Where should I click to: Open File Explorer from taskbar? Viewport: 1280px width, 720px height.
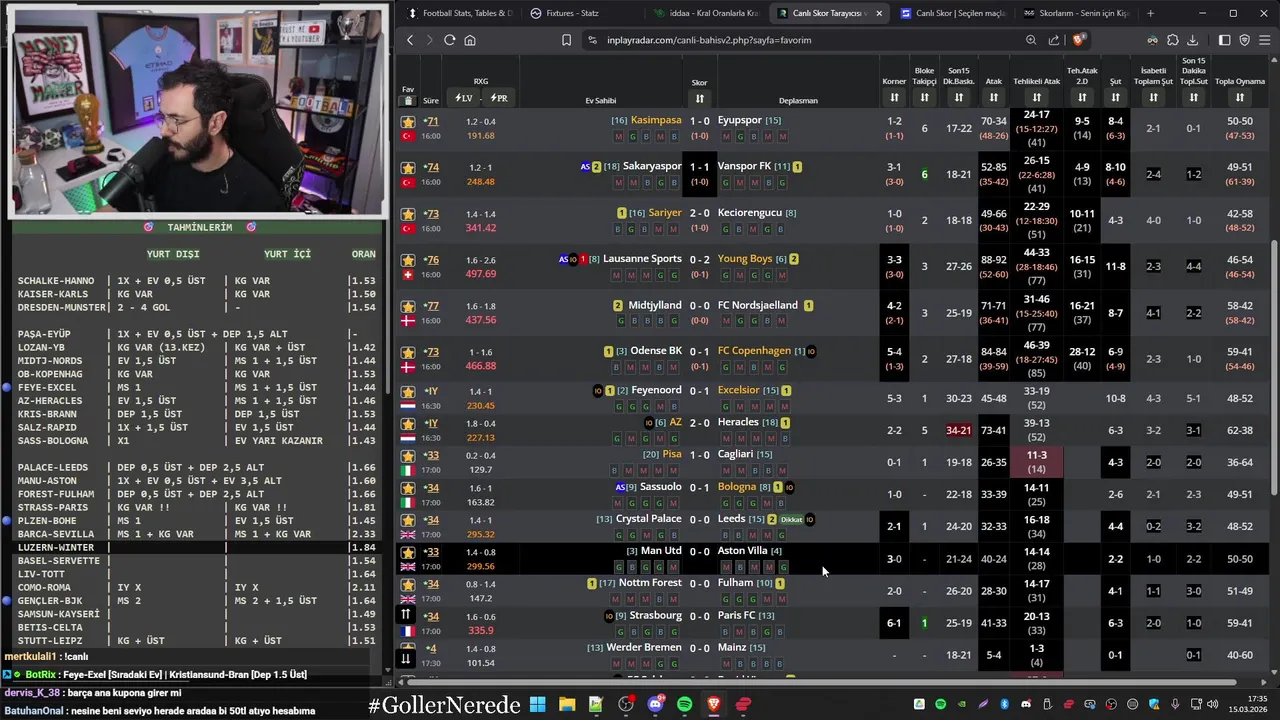point(566,704)
